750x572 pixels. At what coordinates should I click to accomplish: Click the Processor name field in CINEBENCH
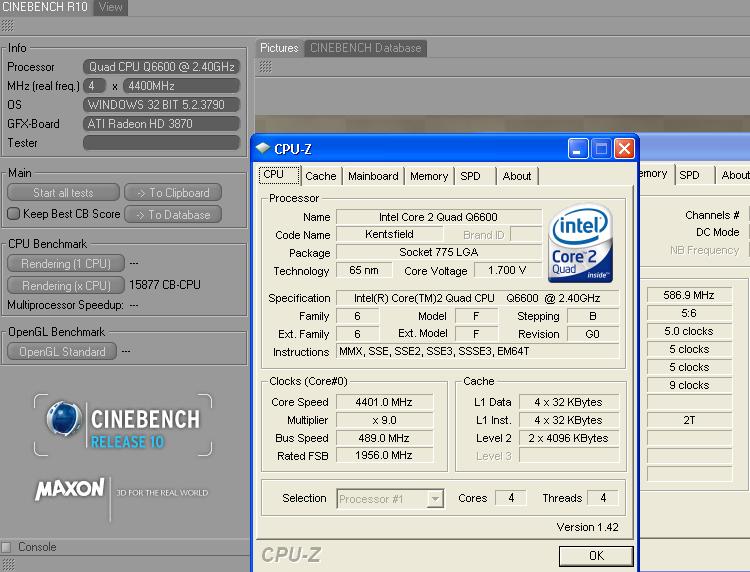[161, 66]
